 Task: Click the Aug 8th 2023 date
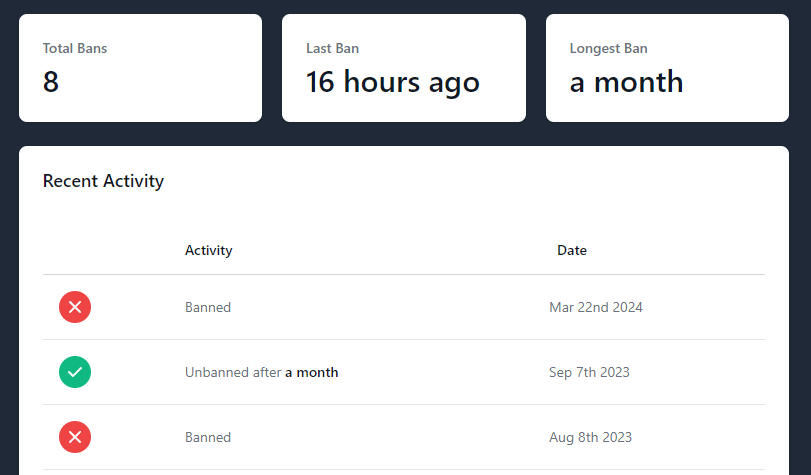(x=590, y=437)
